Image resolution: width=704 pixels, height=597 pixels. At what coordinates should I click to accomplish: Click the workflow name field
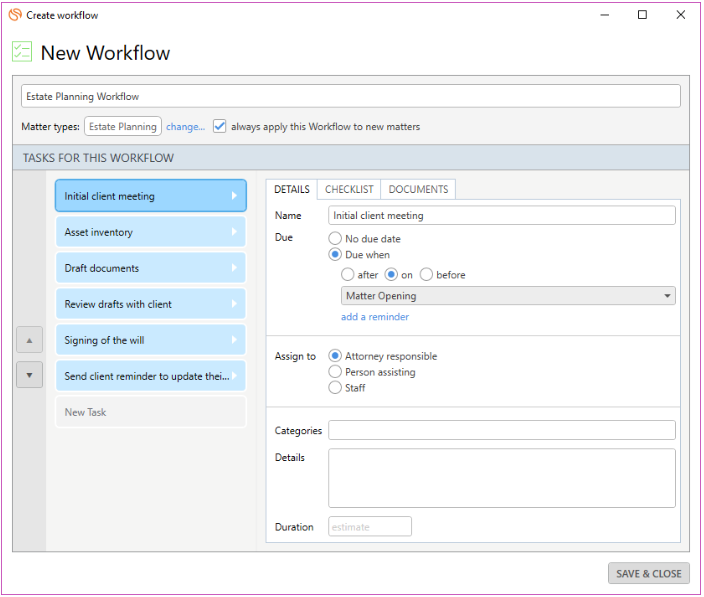coord(351,96)
